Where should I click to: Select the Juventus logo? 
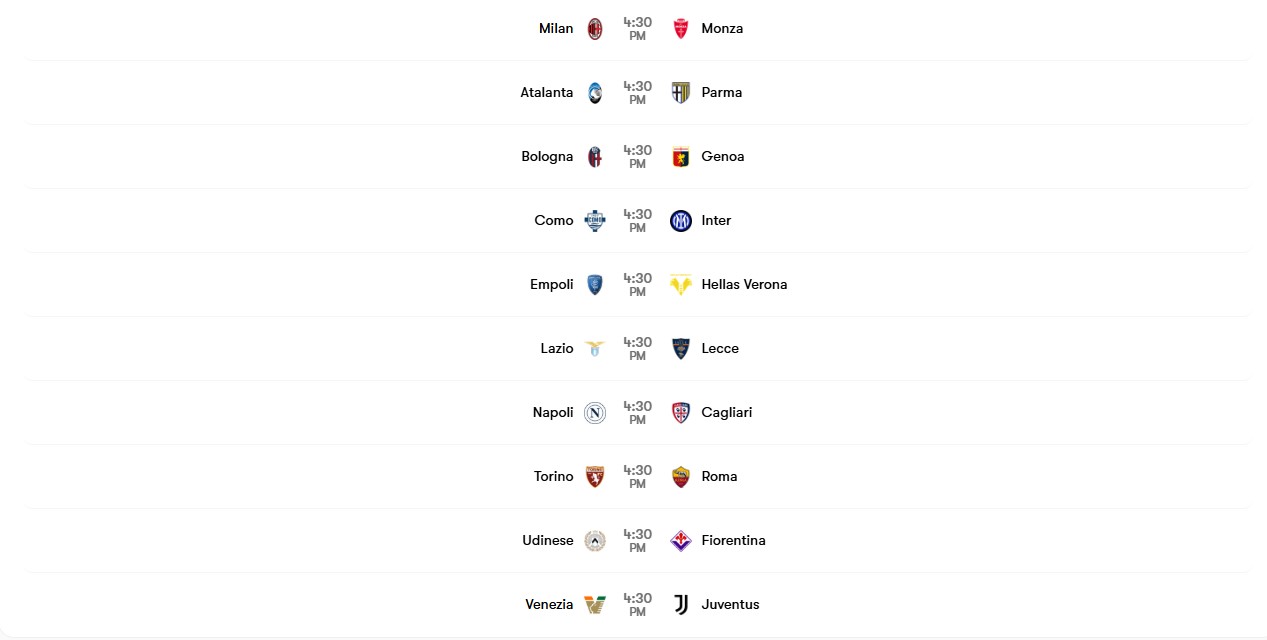(680, 604)
